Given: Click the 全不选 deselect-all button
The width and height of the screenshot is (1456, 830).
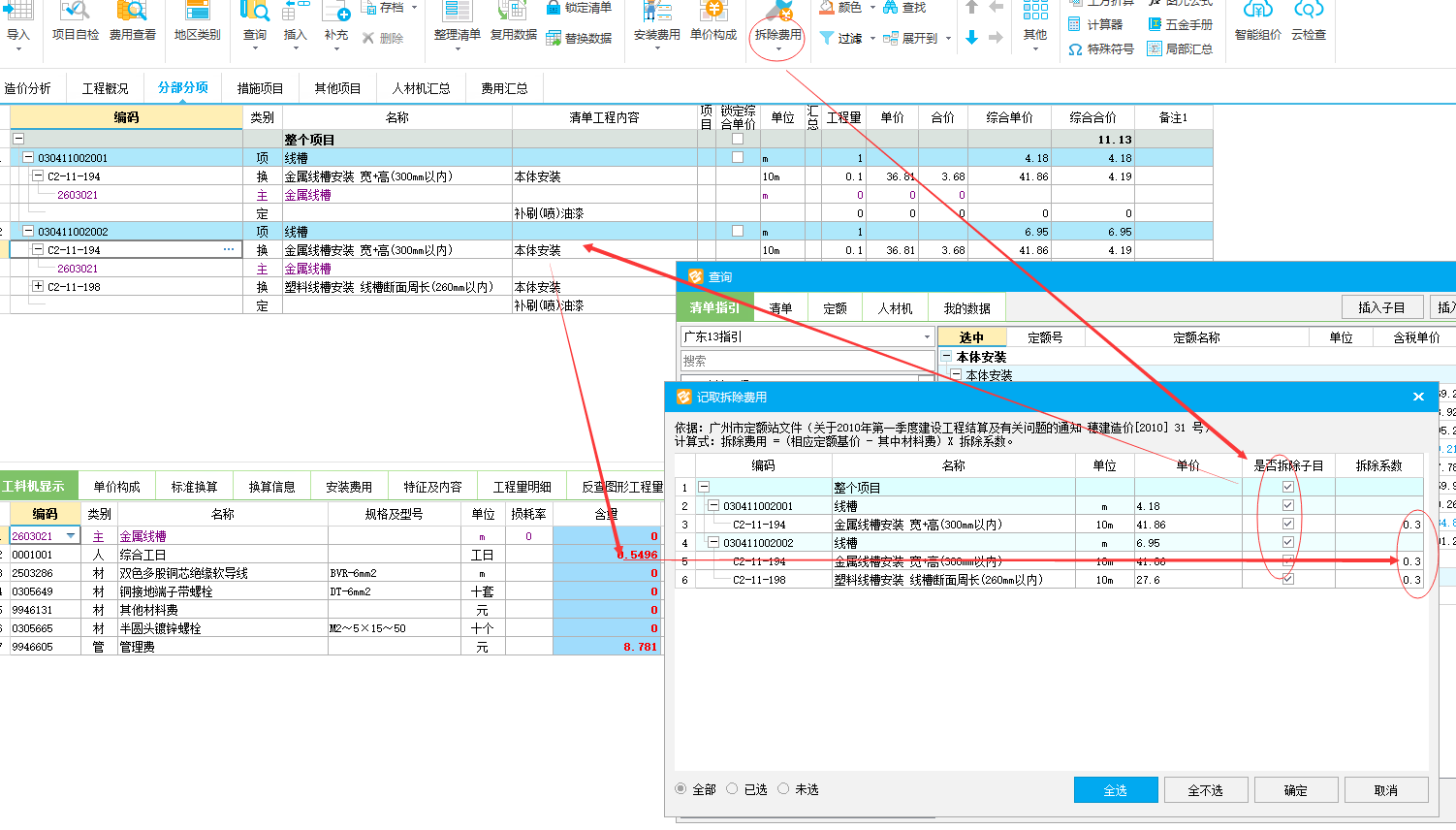Looking at the screenshot, I should click(x=1206, y=790).
